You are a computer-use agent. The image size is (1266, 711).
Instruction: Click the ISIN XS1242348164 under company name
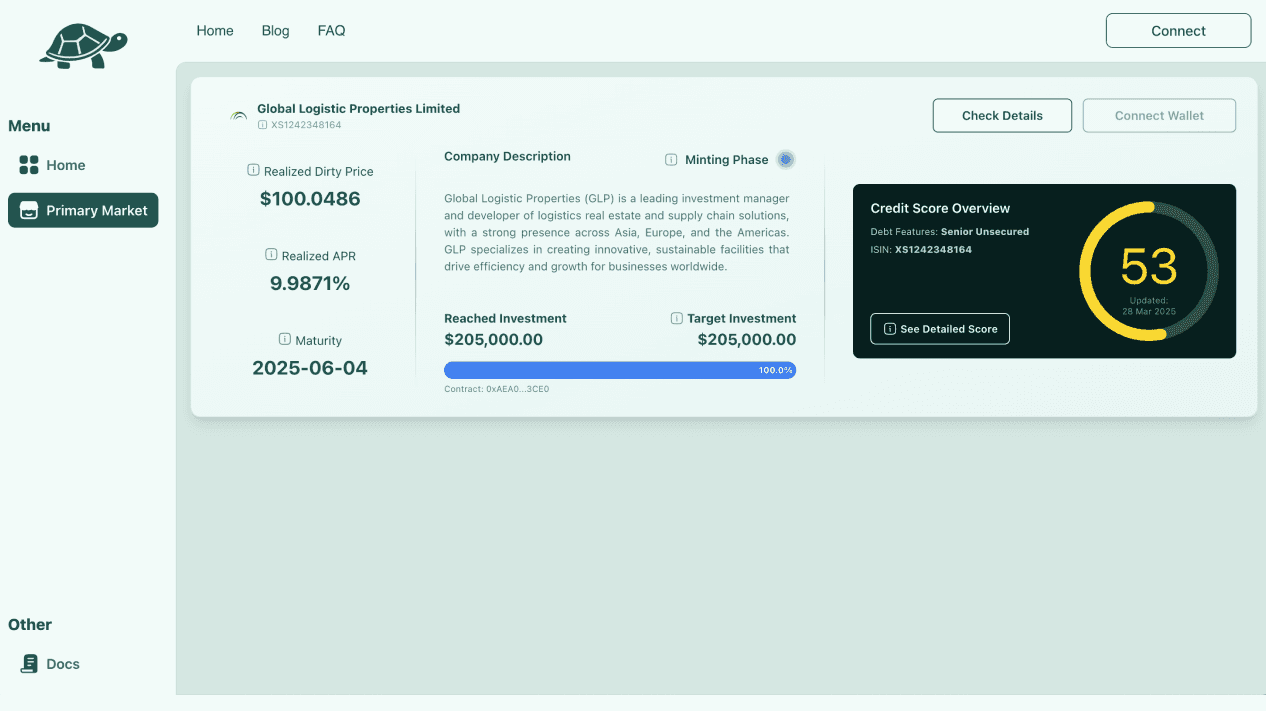[306, 125]
